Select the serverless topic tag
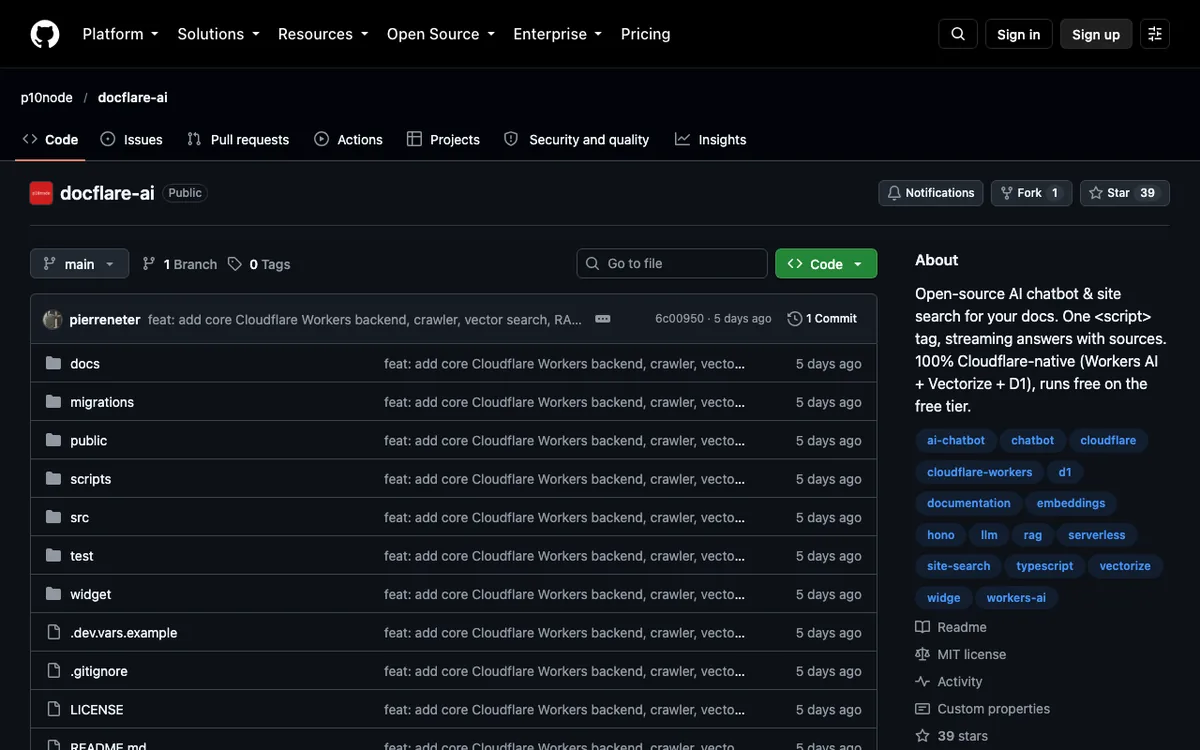This screenshot has width=1200, height=750. pos(1097,535)
